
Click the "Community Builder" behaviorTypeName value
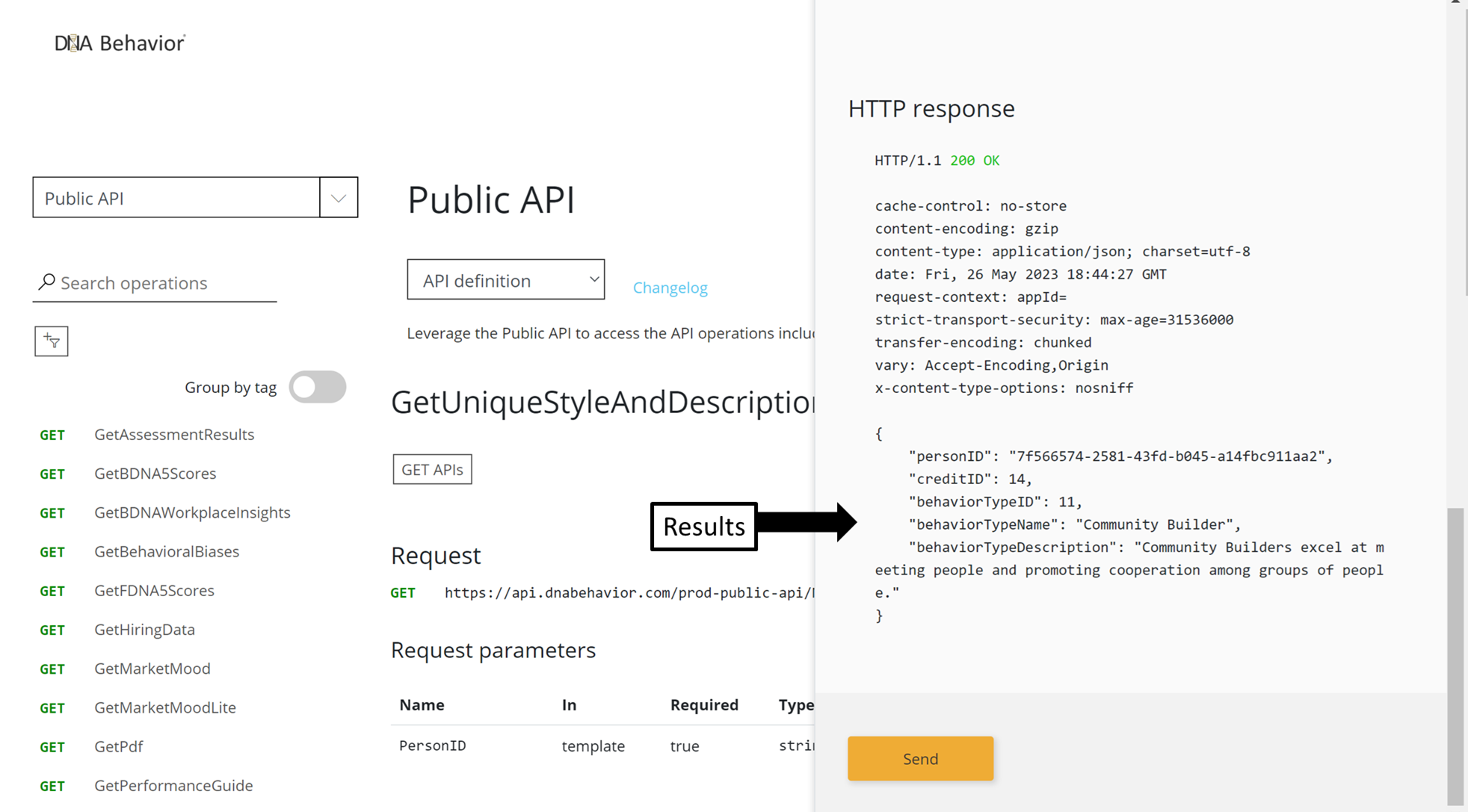[1155, 524]
